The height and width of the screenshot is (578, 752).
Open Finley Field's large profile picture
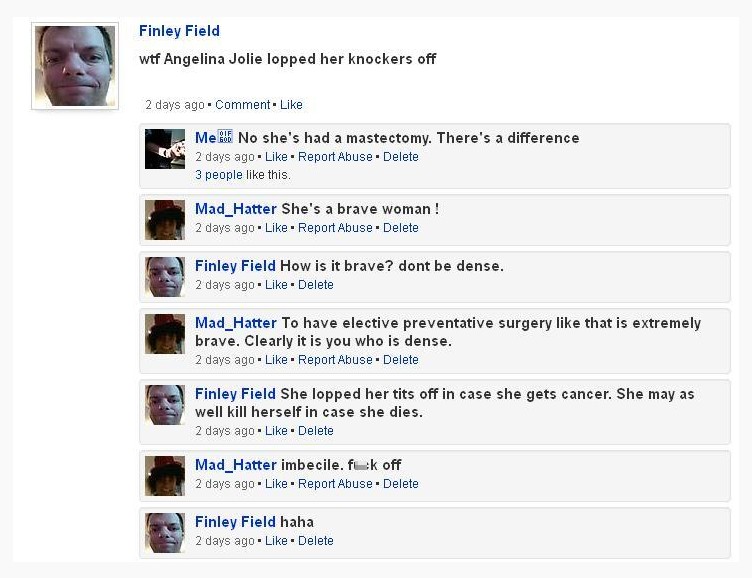(x=75, y=66)
